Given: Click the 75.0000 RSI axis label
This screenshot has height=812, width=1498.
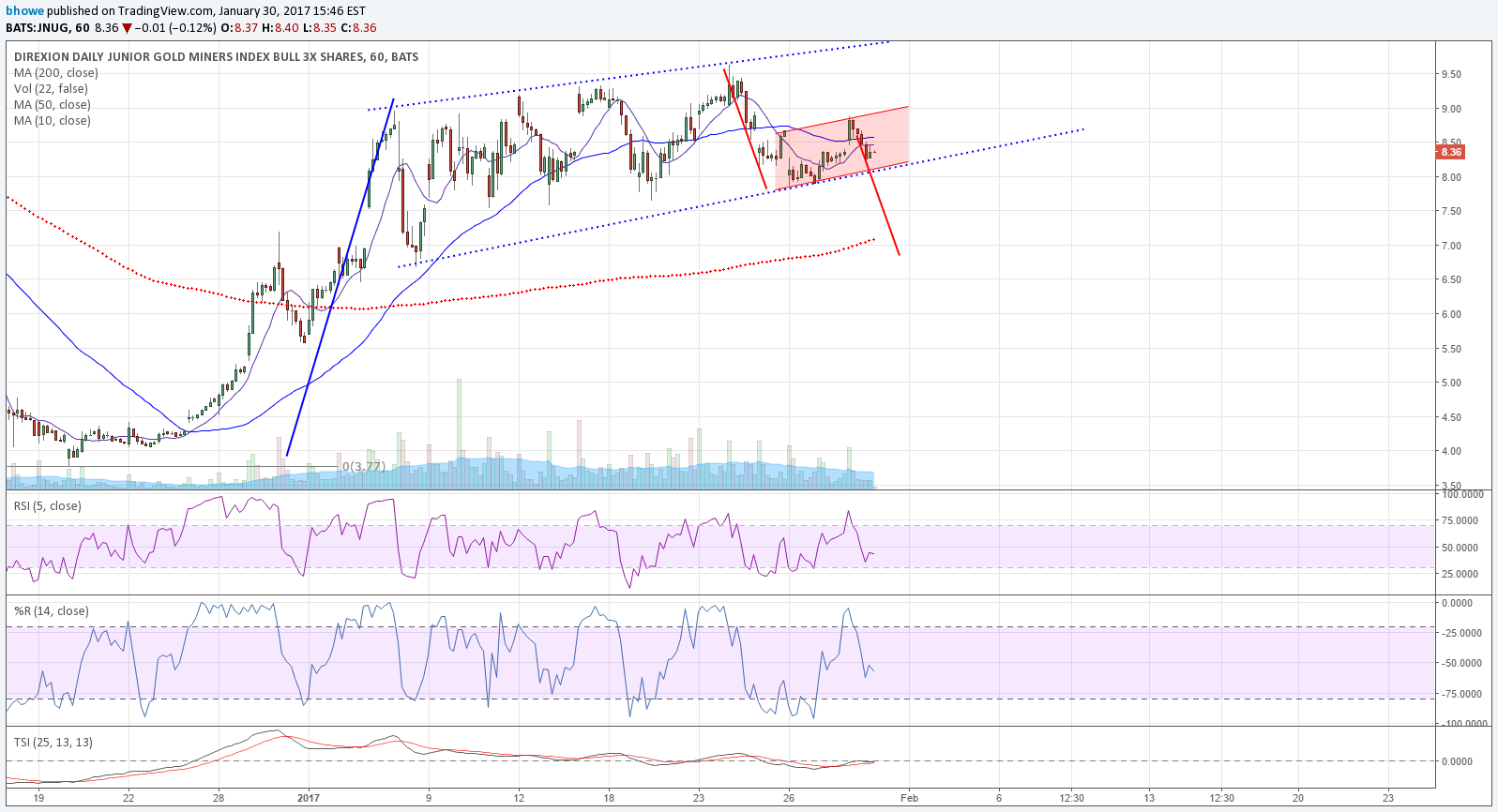Looking at the screenshot, I should [x=1459, y=520].
